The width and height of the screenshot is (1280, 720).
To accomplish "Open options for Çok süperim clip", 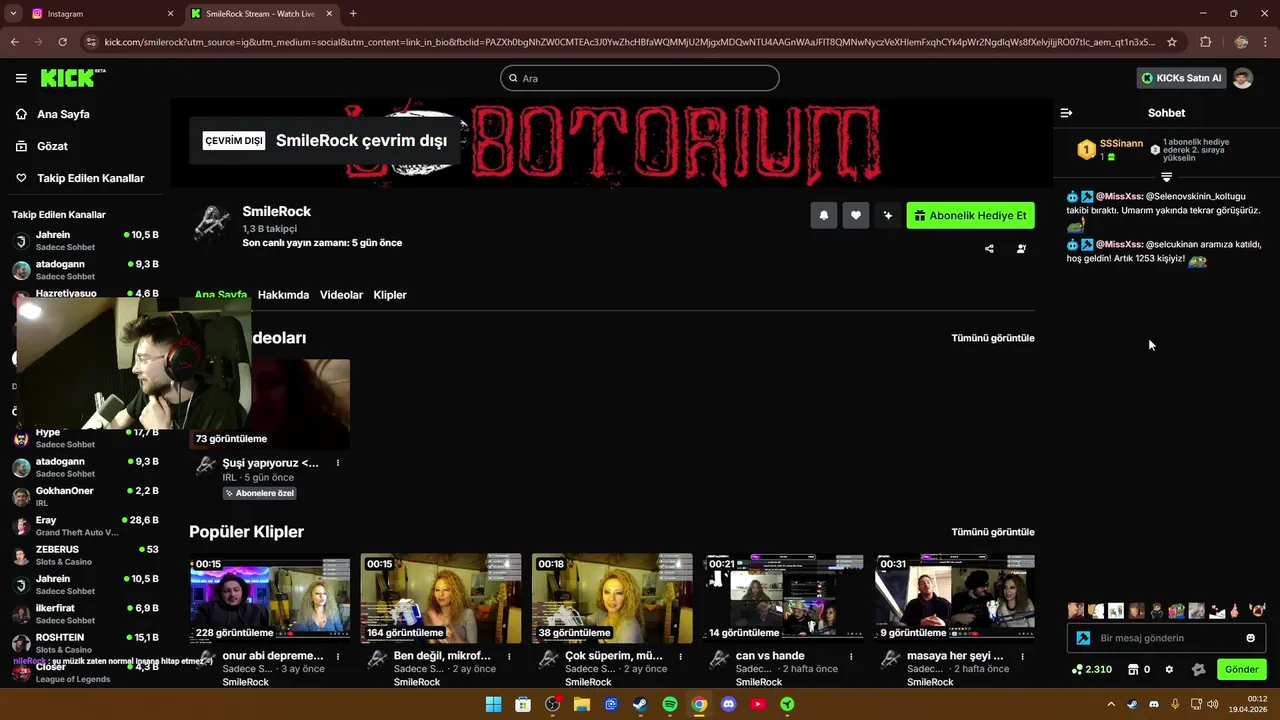I will [680, 656].
